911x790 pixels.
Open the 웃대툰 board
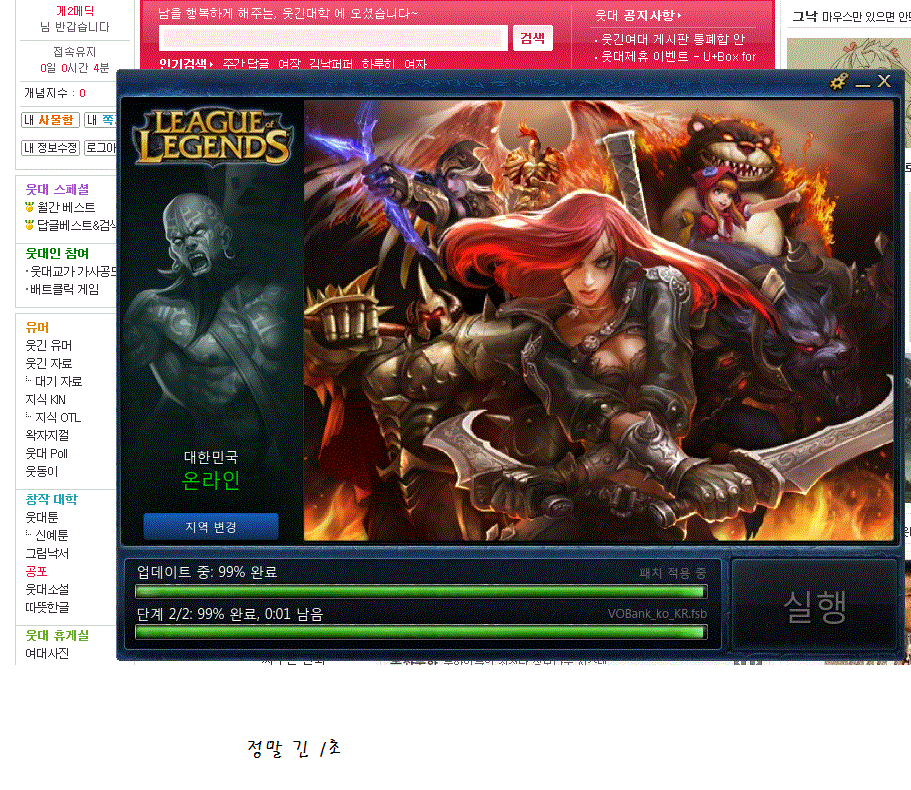pyautogui.click(x=42, y=517)
